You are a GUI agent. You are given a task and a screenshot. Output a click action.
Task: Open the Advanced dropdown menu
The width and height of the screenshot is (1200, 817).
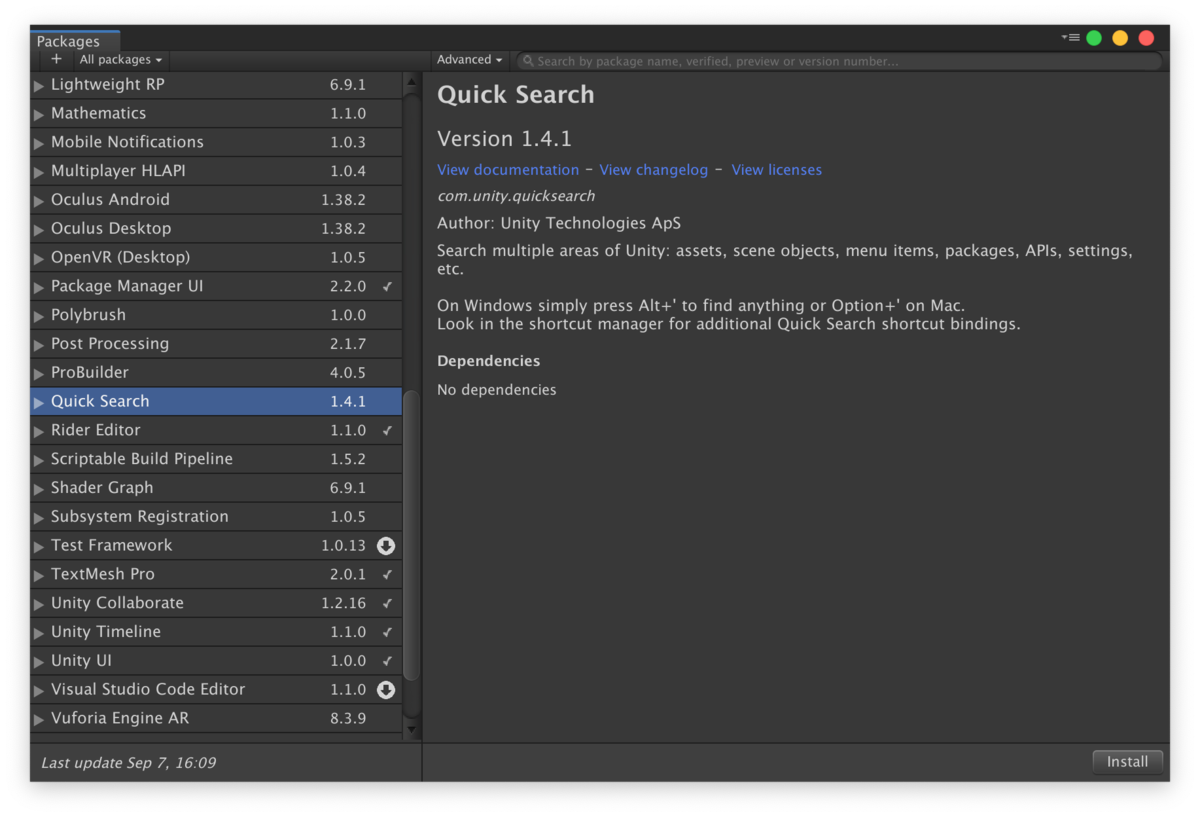click(x=469, y=60)
